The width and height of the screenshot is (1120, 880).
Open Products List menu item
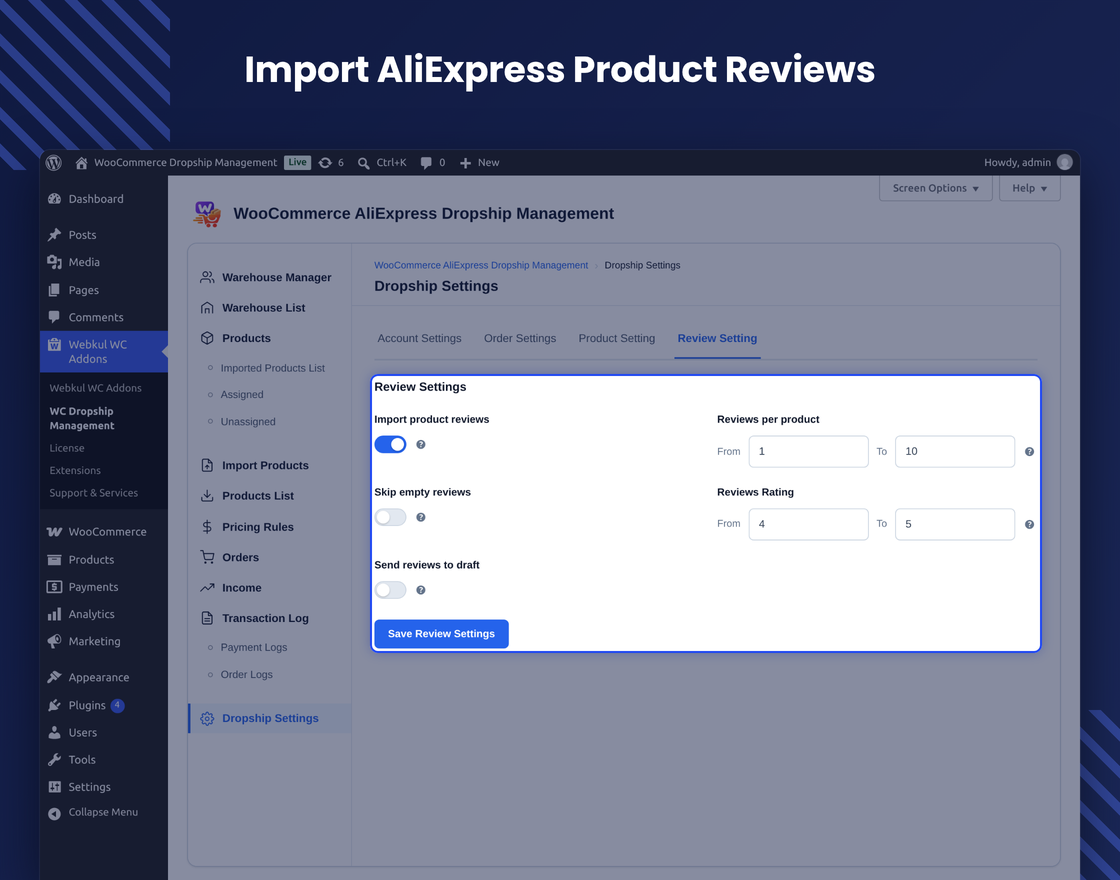258,496
